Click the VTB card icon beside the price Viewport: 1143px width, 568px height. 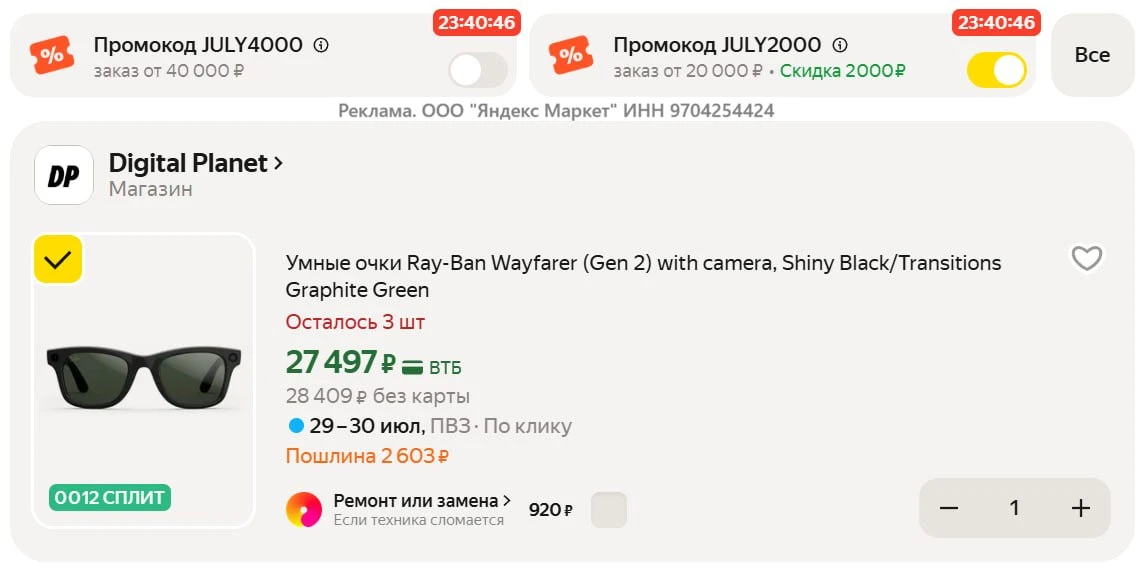pyautogui.click(x=413, y=367)
